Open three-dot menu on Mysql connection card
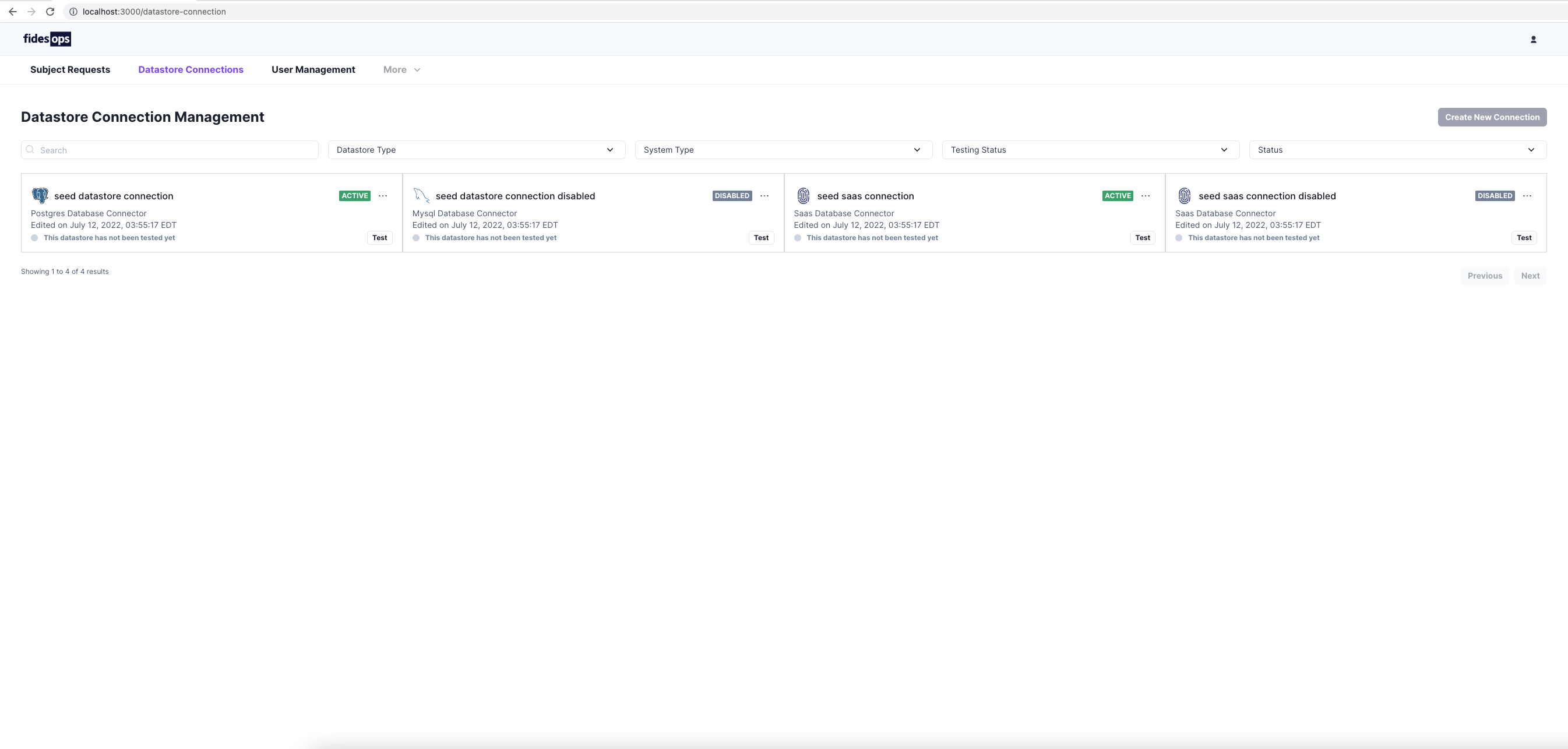The height and width of the screenshot is (749, 1568). [x=764, y=195]
